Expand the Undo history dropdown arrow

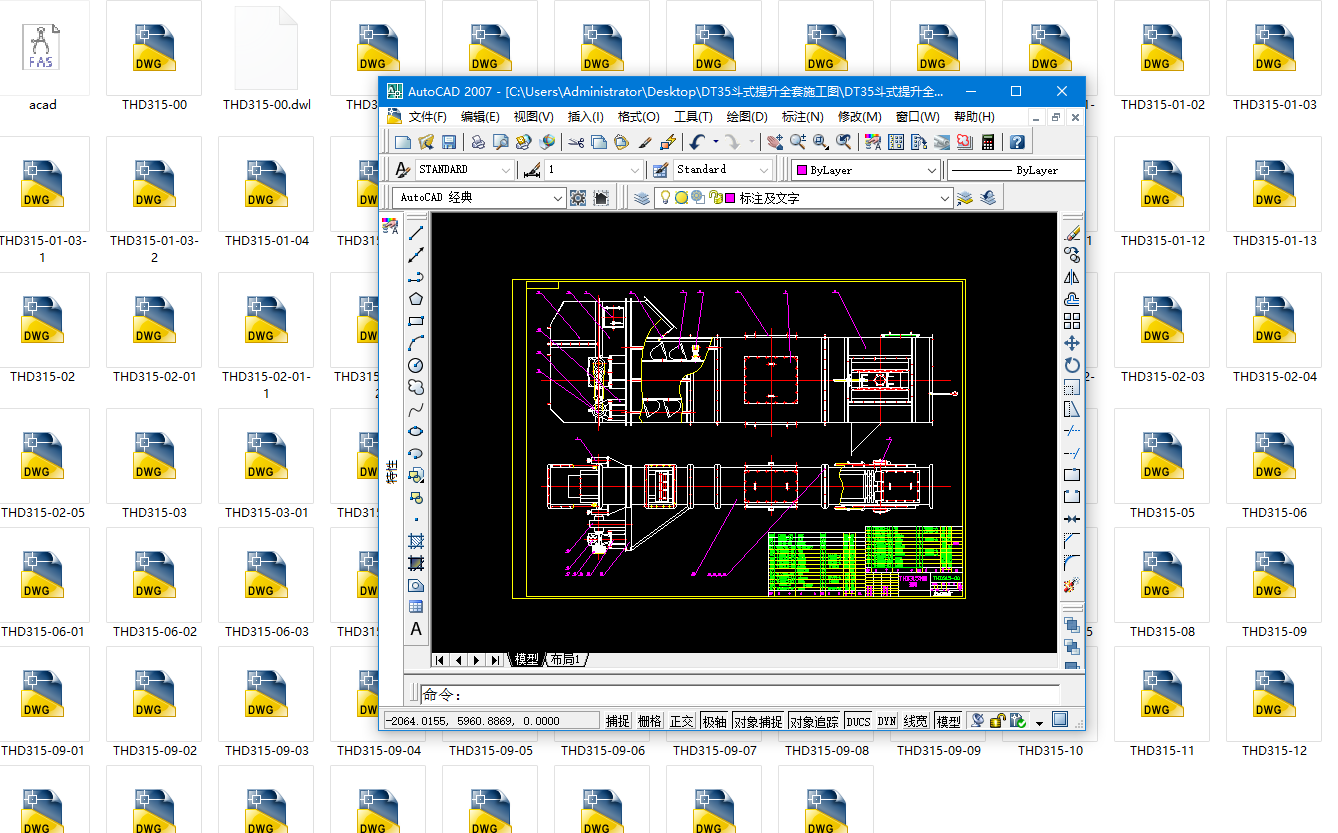pyautogui.click(x=716, y=142)
